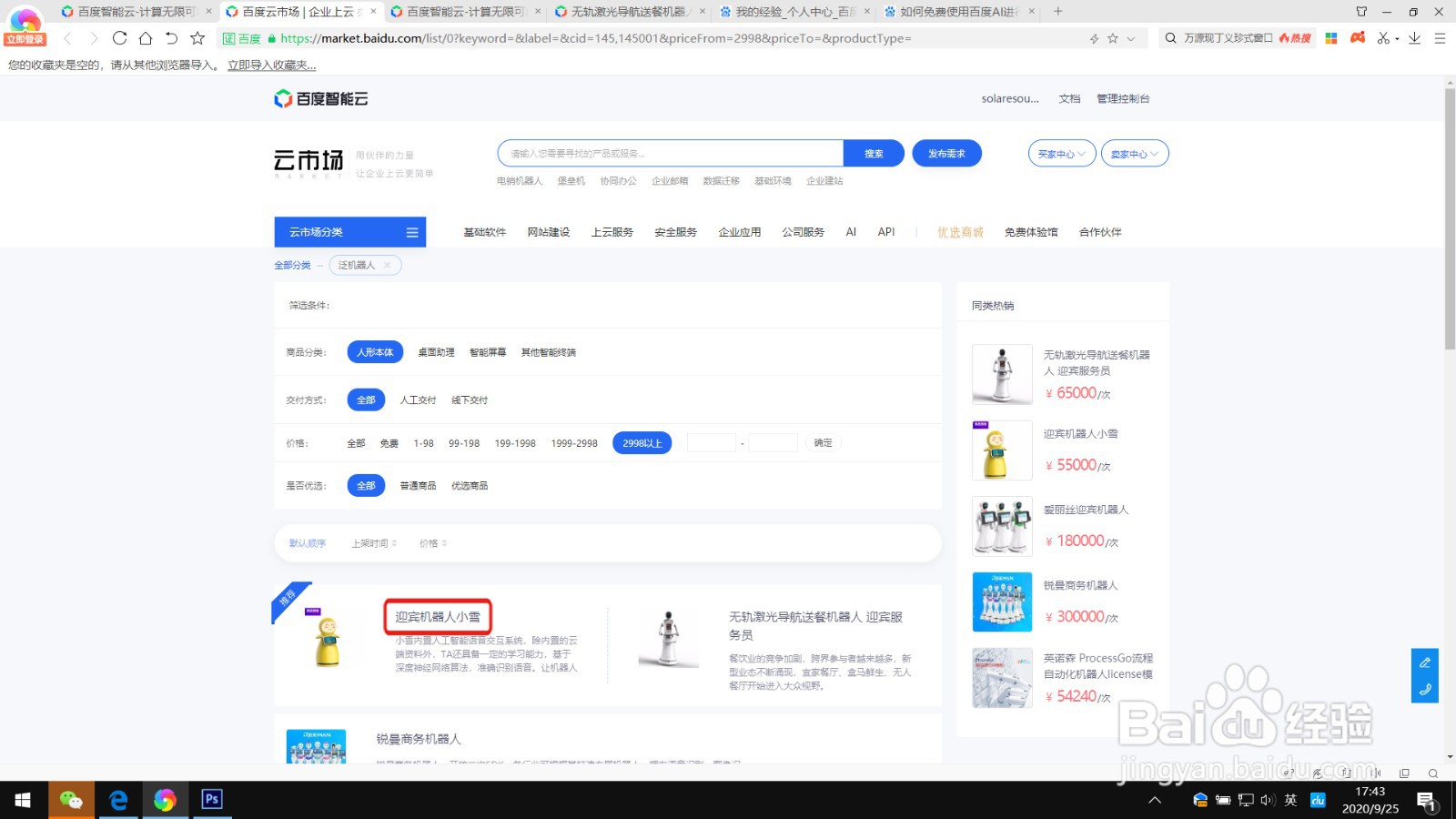Reload the page with refresh icon
The image size is (1456, 819).
119,38
